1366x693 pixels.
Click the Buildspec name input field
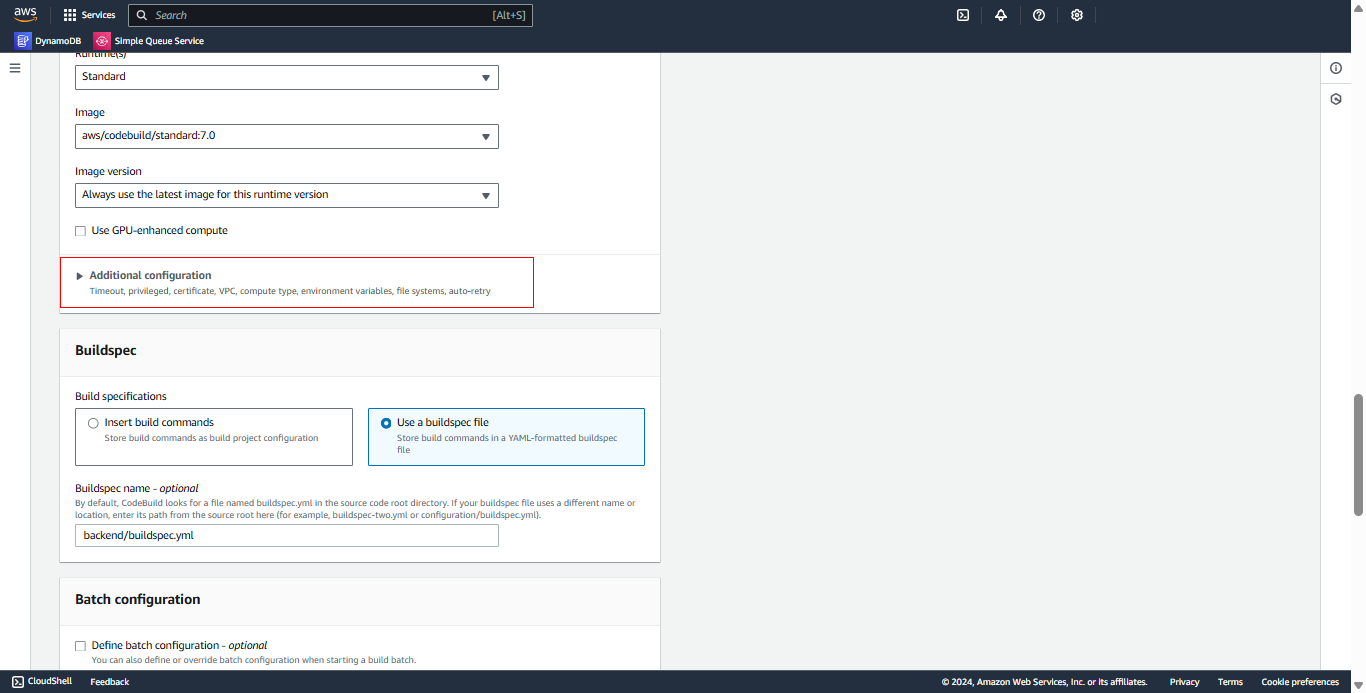tap(287, 535)
